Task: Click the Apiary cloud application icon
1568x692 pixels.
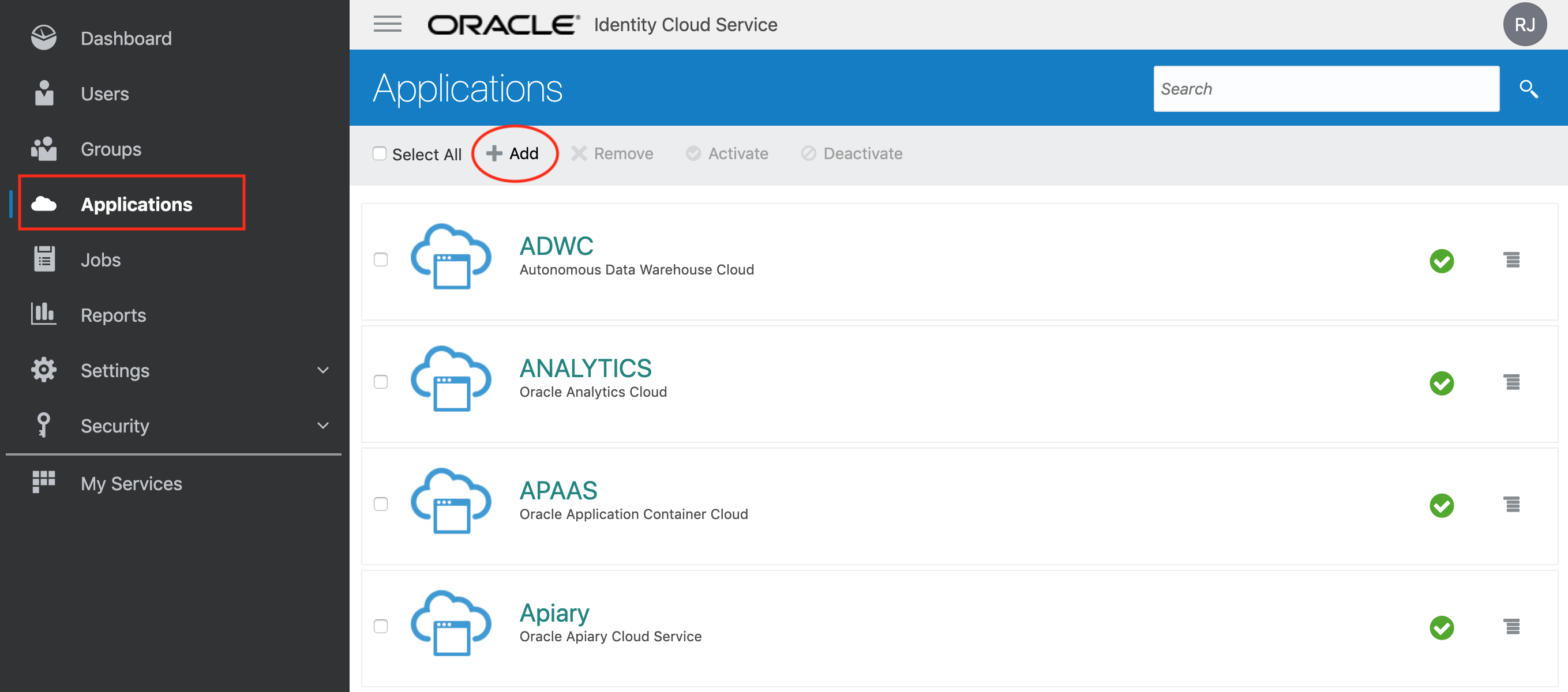Action: (x=451, y=624)
